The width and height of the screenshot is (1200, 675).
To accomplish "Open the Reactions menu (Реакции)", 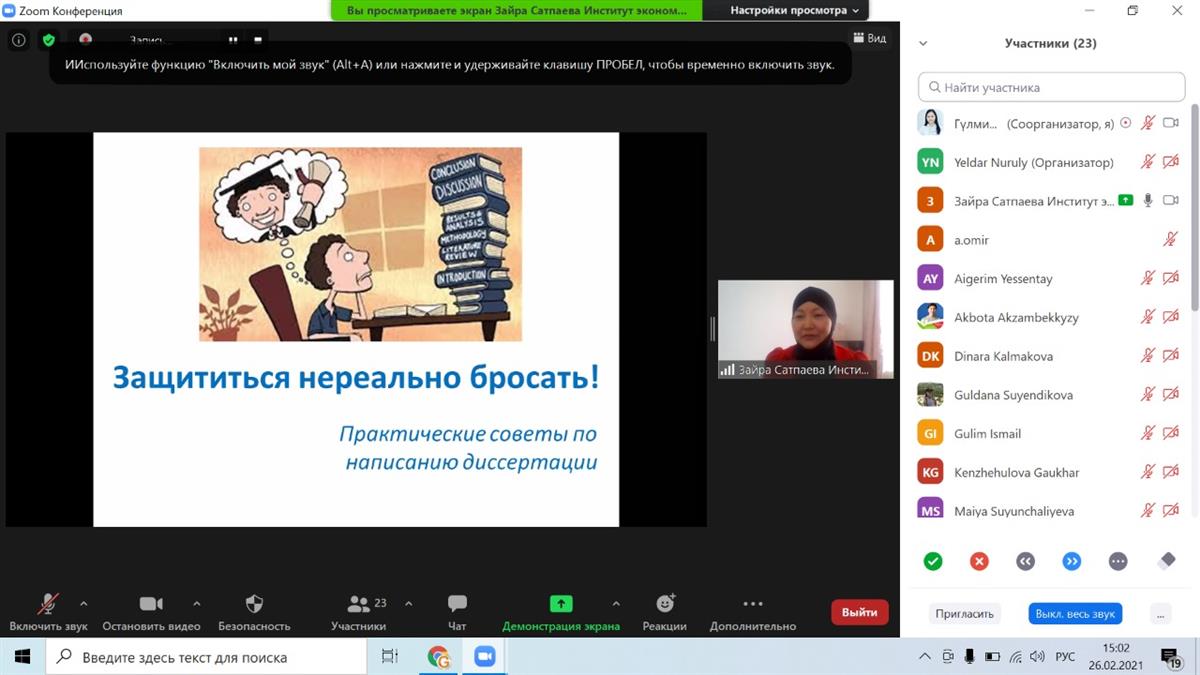I will [665, 604].
